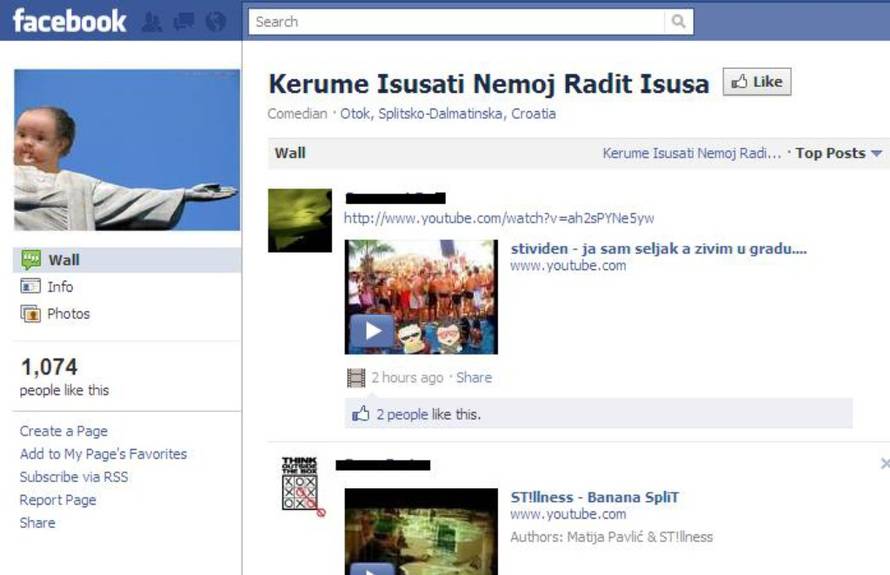The width and height of the screenshot is (890, 575).
Task: Click the page title Kerume Isusati Nemoj Radit Isusa
Action: (x=489, y=83)
